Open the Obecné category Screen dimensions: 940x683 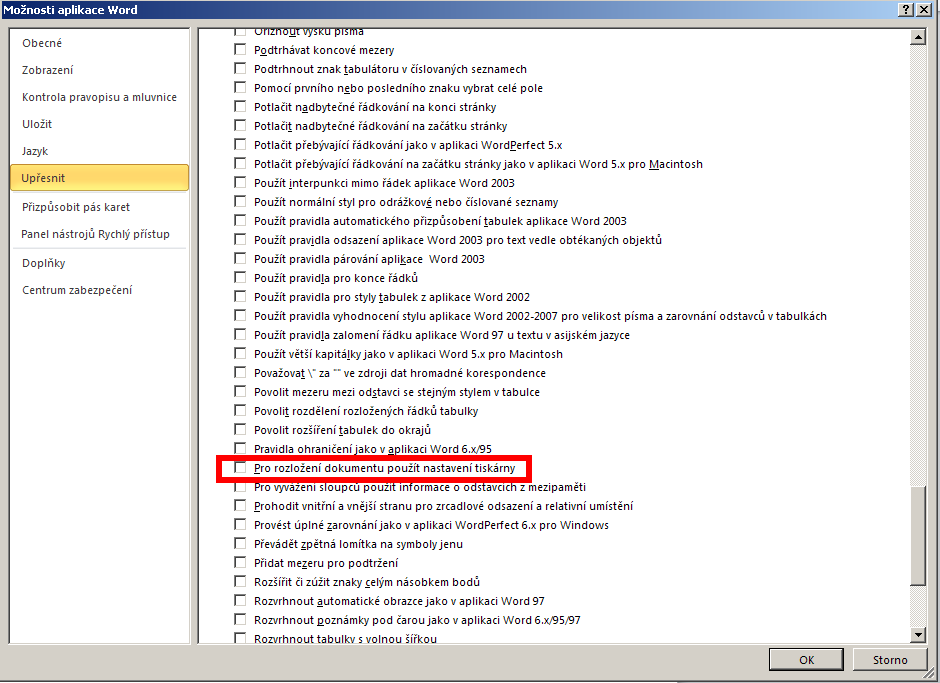[x=42, y=43]
